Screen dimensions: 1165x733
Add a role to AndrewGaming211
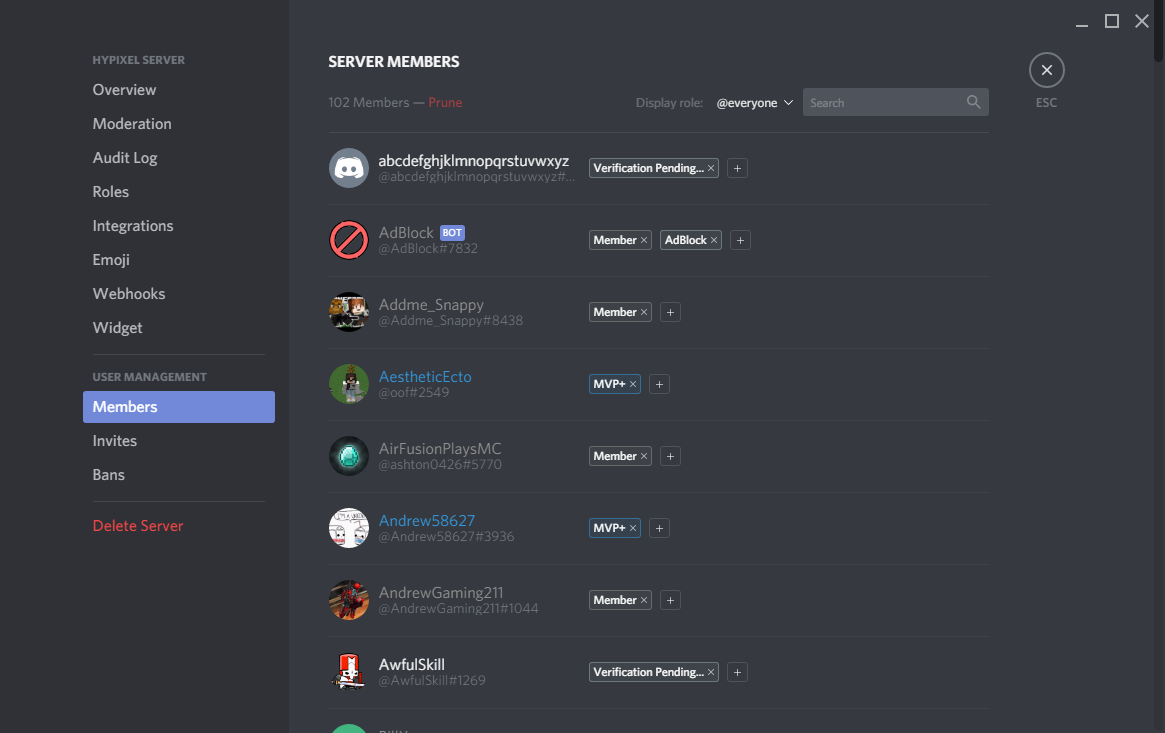670,600
